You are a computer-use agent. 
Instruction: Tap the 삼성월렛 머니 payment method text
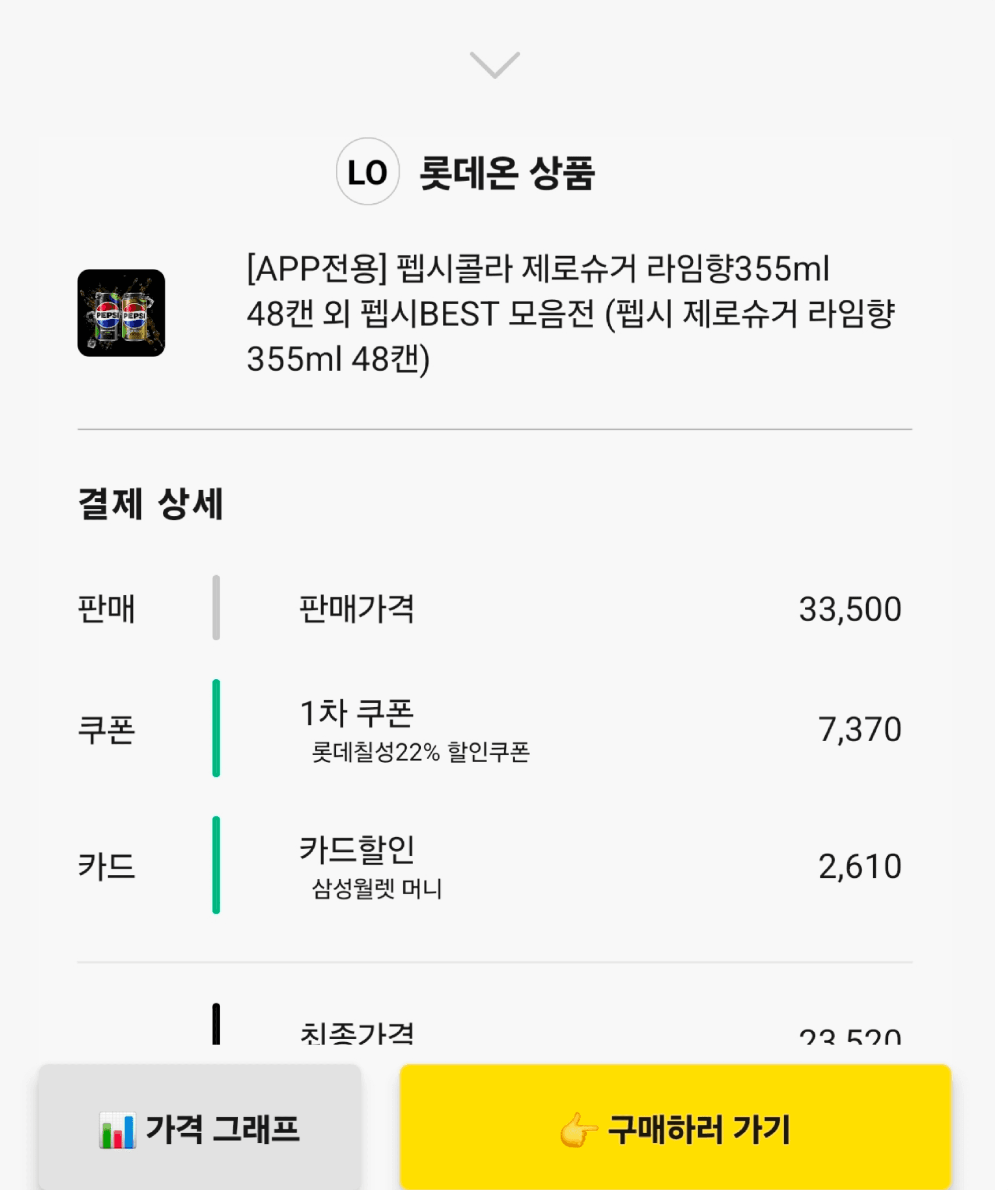pyautogui.click(x=377, y=888)
